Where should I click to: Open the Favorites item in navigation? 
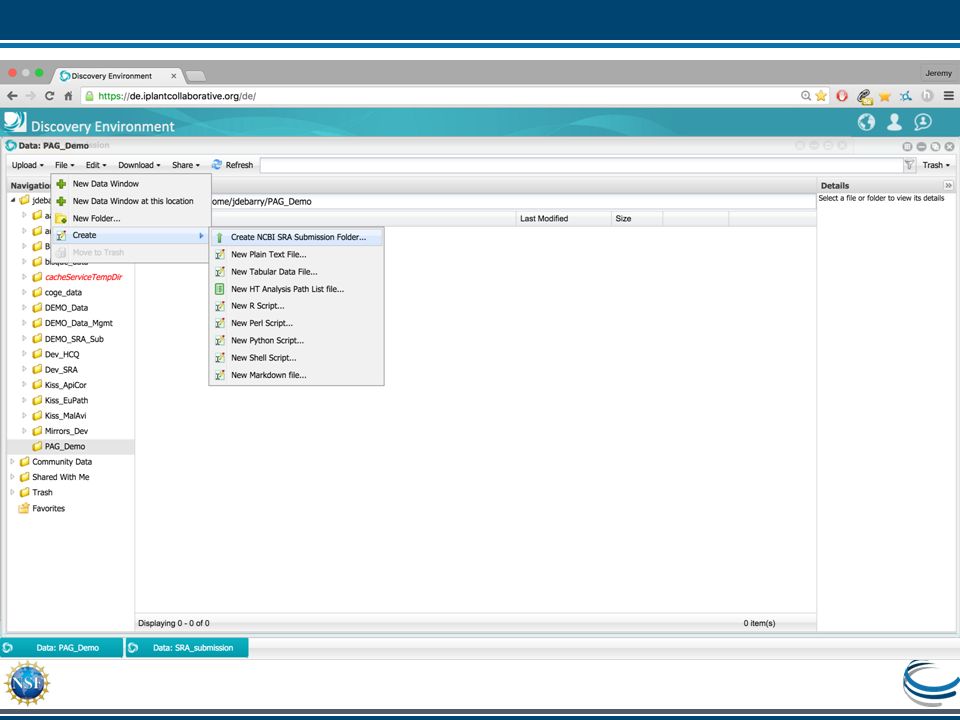pyautogui.click(x=48, y=508)
